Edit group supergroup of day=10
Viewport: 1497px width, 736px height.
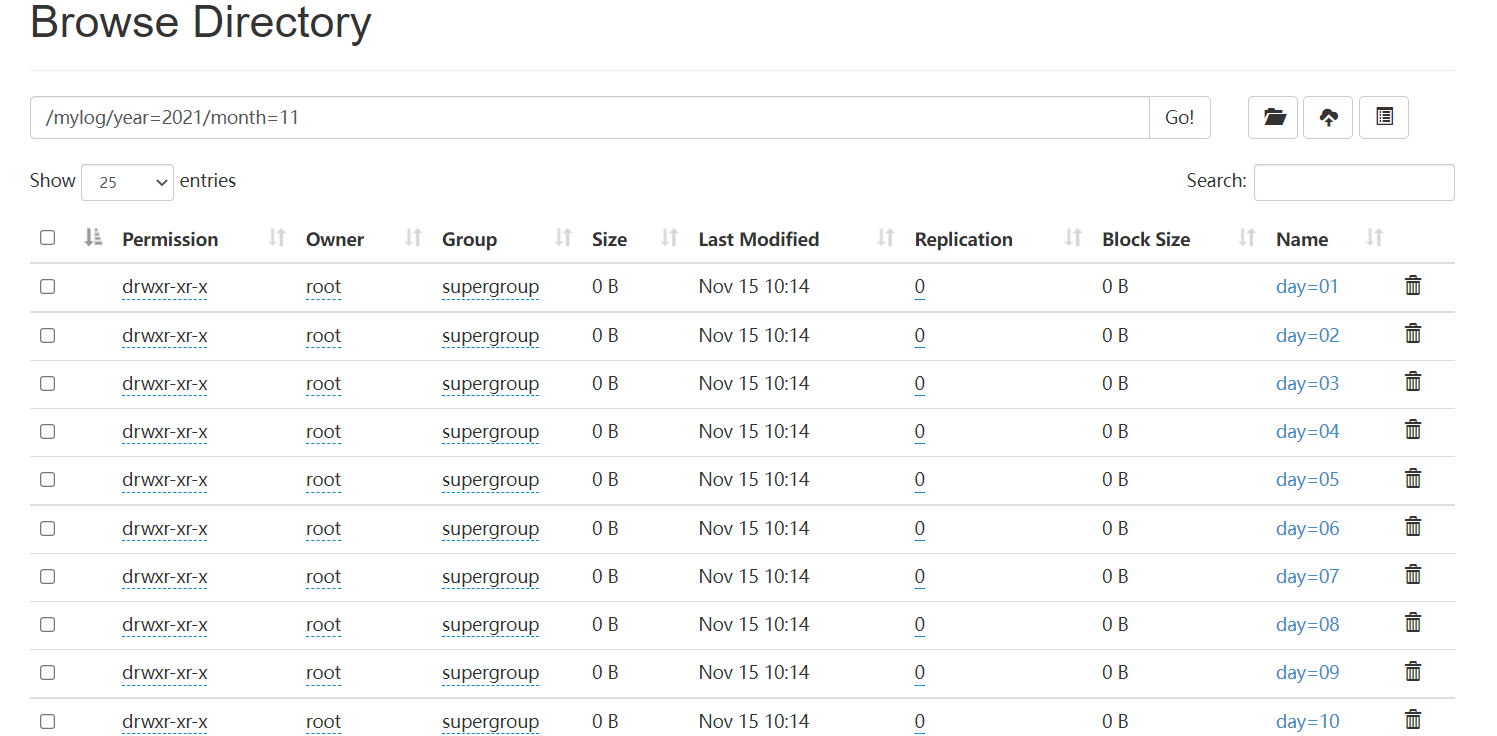pos(490,721)
